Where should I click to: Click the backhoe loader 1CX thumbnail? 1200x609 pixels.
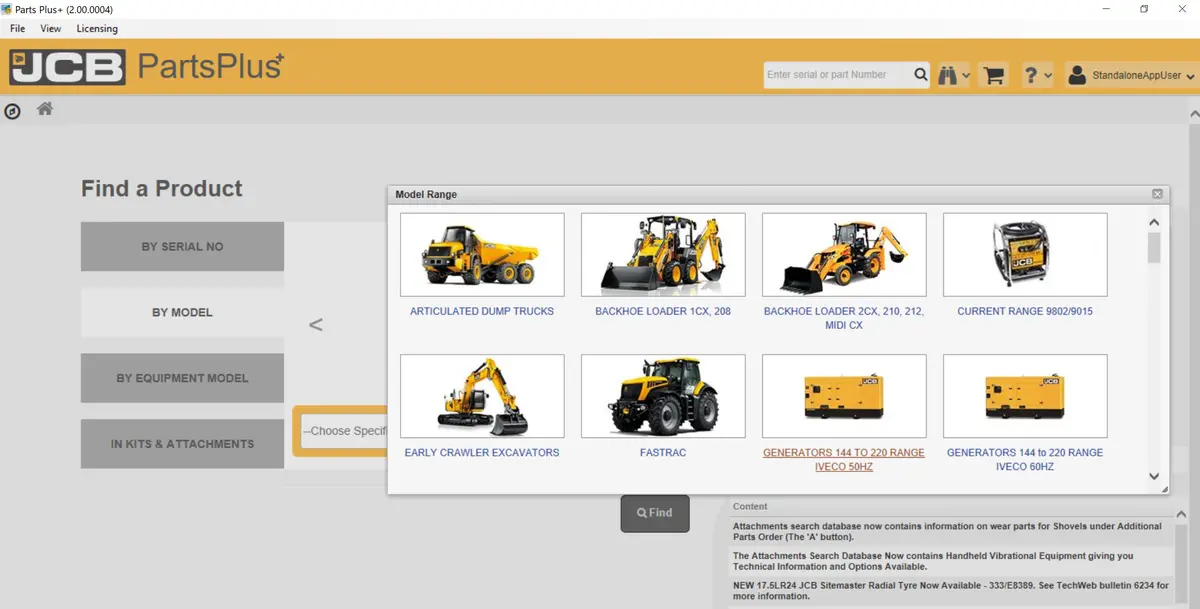click(663, 255)
